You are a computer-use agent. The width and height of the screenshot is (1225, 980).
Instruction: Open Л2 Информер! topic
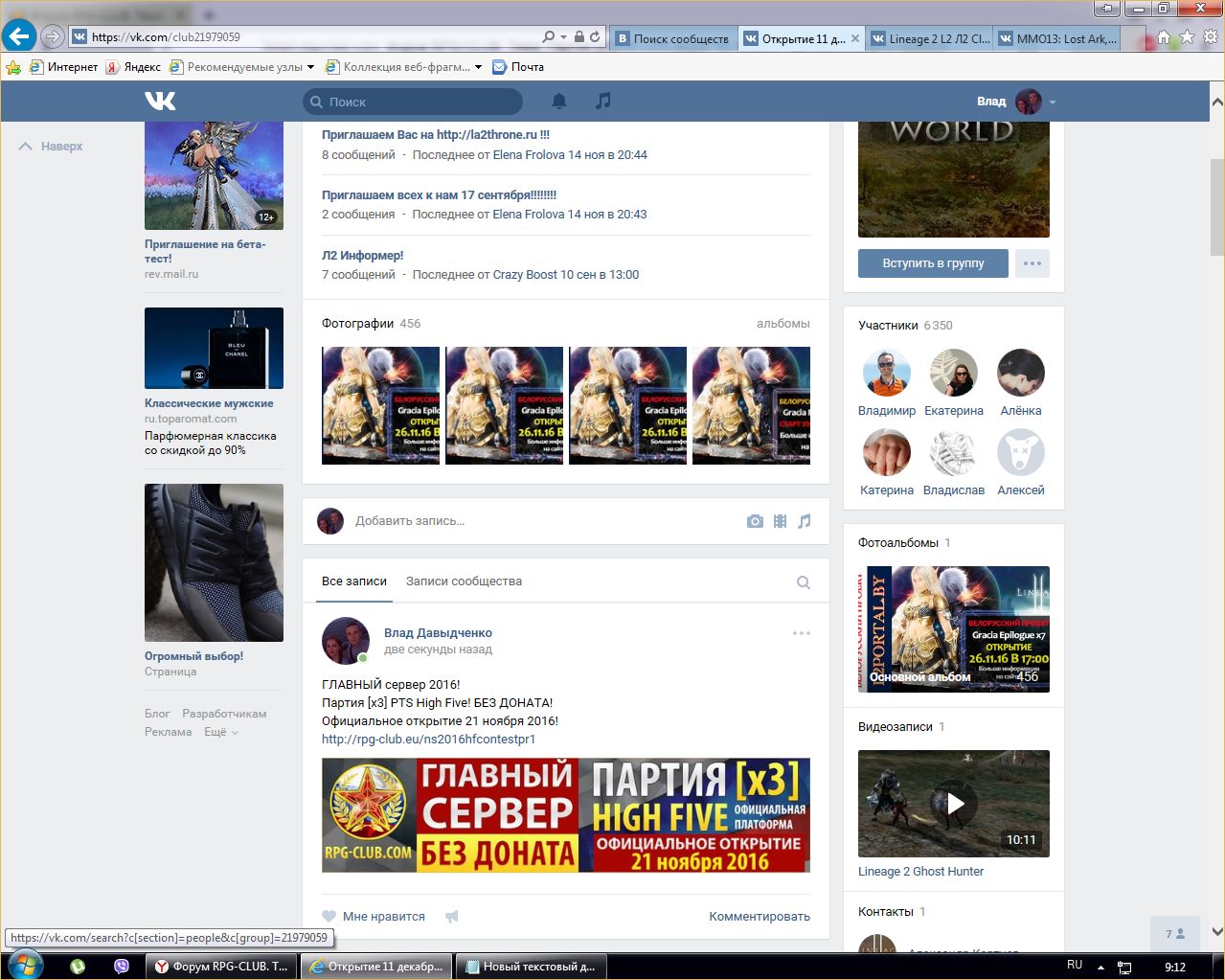click(x=362, y=256)
